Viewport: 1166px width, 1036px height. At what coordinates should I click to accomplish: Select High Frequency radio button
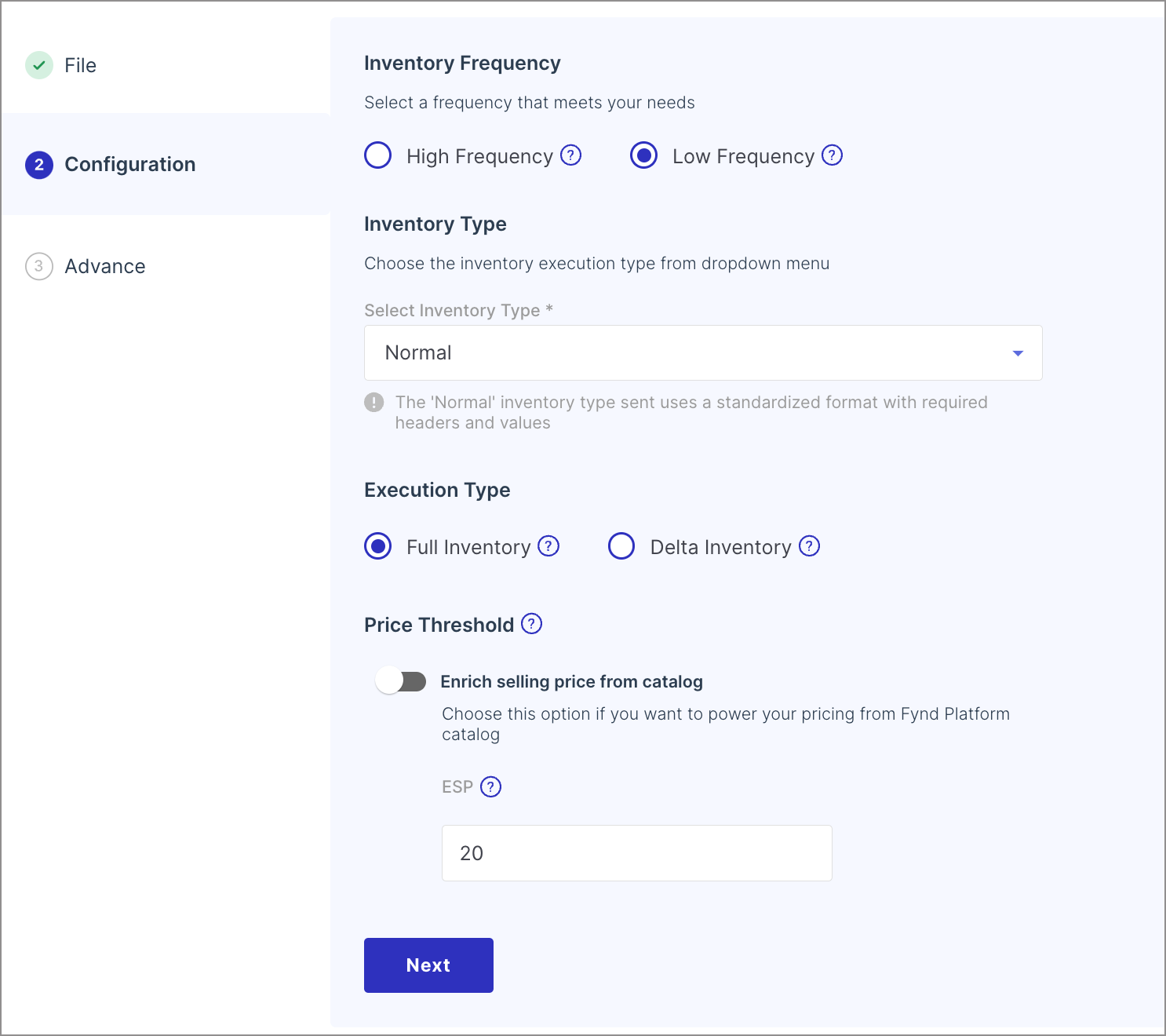[x=378, y=155]
